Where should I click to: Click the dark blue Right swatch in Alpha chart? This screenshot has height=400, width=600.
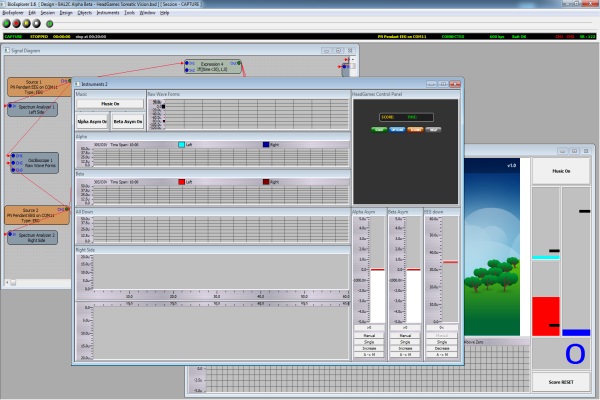(266, 145)
